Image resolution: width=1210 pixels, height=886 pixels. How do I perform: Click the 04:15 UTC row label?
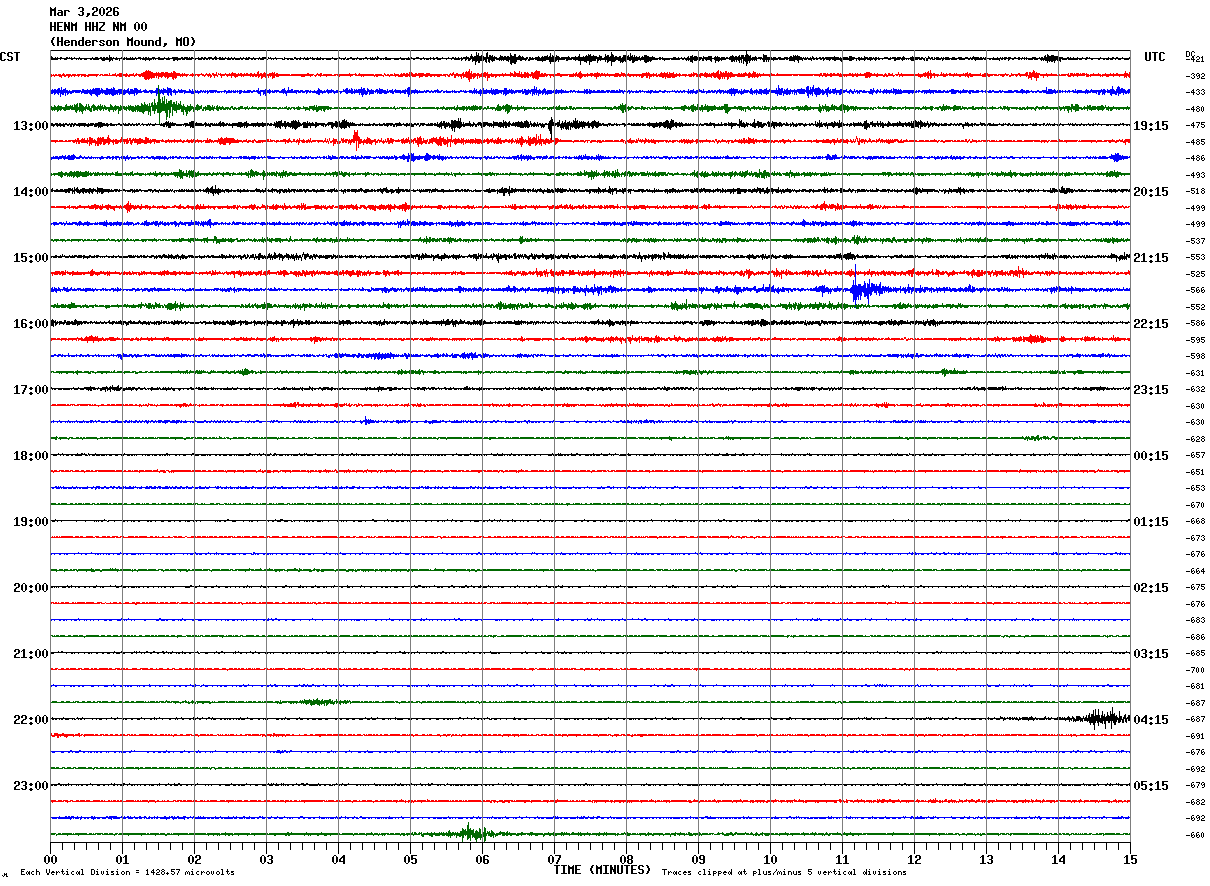click(1150, 720)
